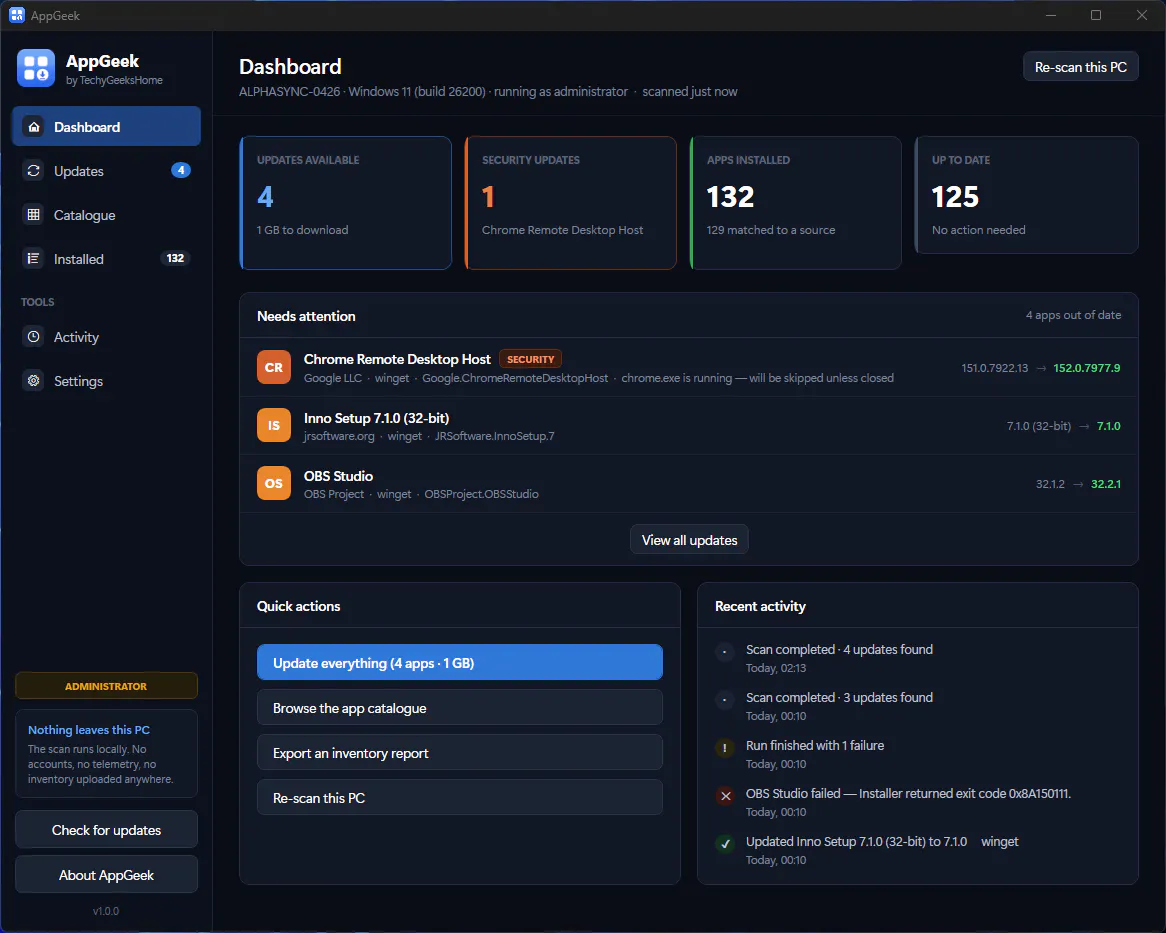The height and width of the screenshot is (933, 1166).
Task: Click the '129 matched to a source' text
Action: [770, 230]
